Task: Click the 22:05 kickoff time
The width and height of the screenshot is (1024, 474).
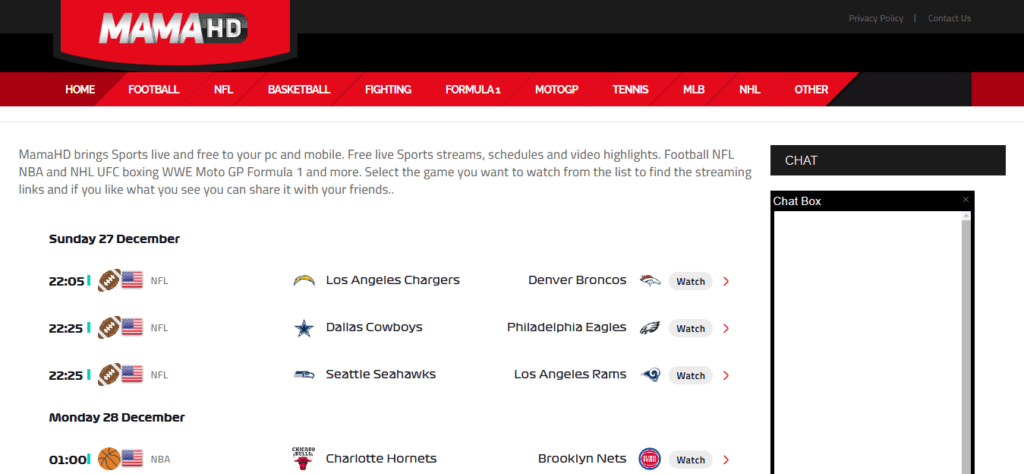Action: pyautogui.click(x=66, y=281)
